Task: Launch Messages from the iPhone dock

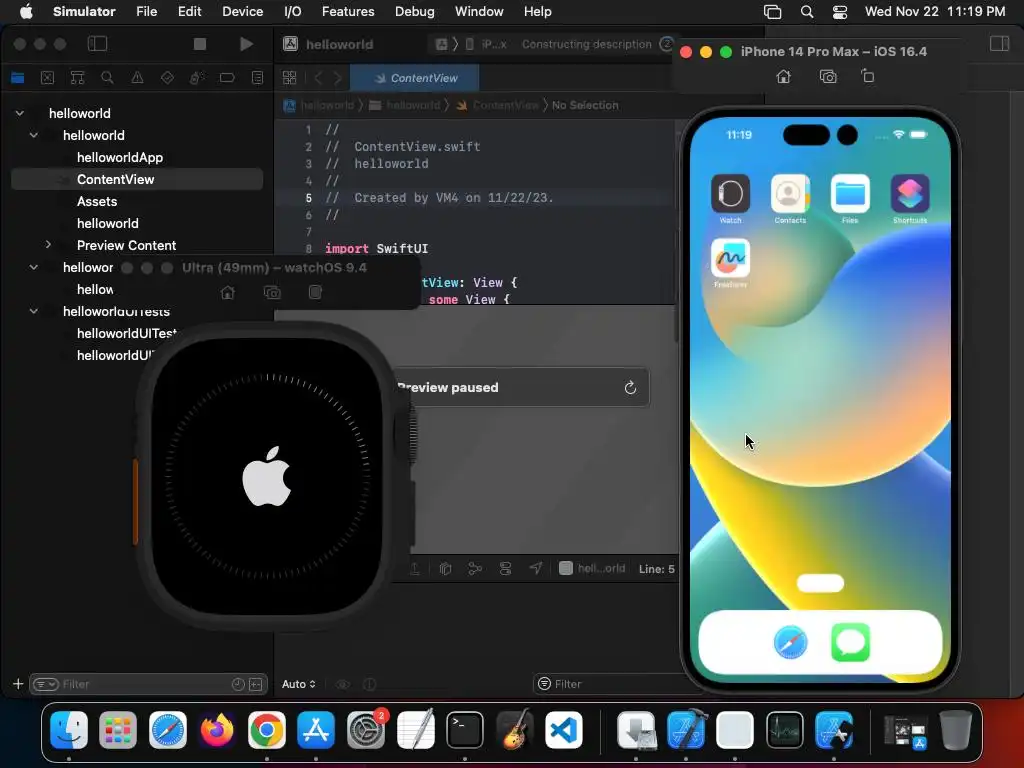Action: [x=850, y=643]
